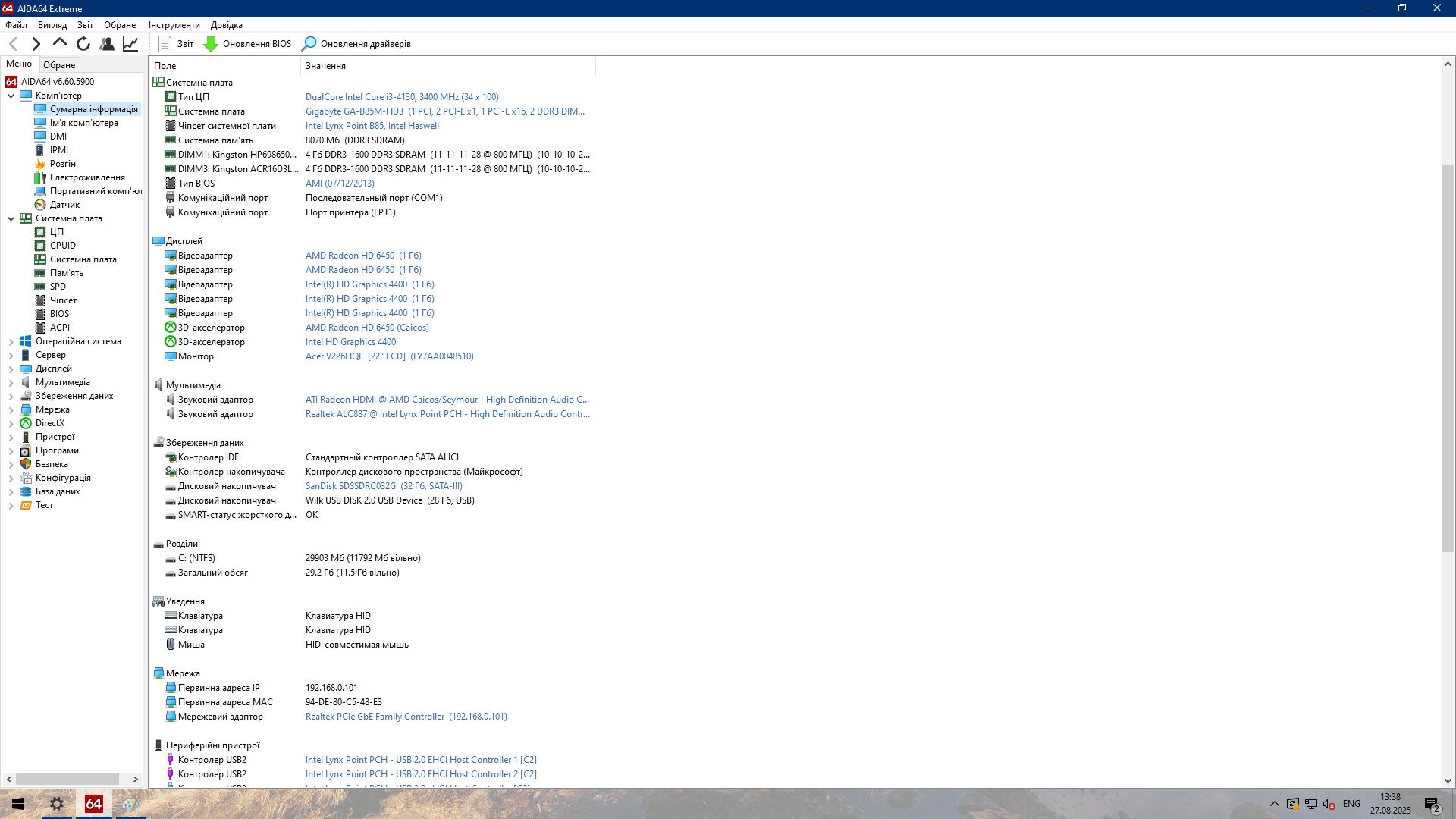The width and height of the screenshot is (1456, 819).
Task: Open SanDisk SDSSDRC032G drive link
Action: point(384,486)
